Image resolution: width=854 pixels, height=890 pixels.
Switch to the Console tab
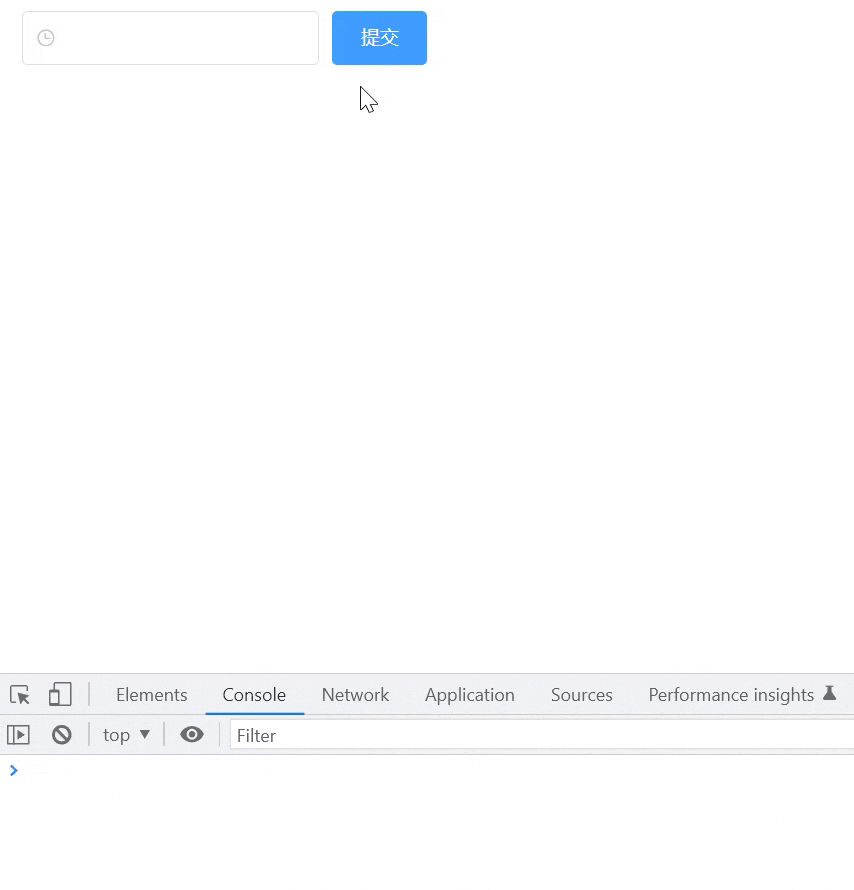pos(254,695)
